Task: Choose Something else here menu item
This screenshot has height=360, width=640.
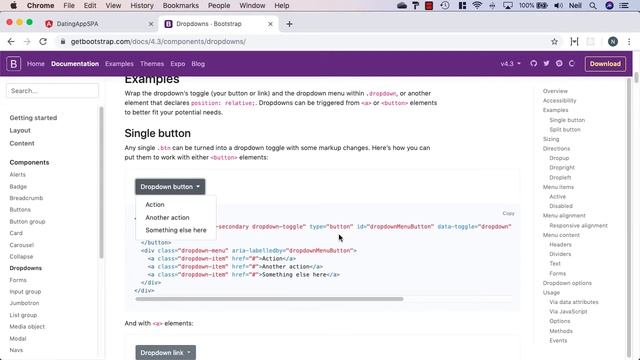Action: [x=176, y=230]
